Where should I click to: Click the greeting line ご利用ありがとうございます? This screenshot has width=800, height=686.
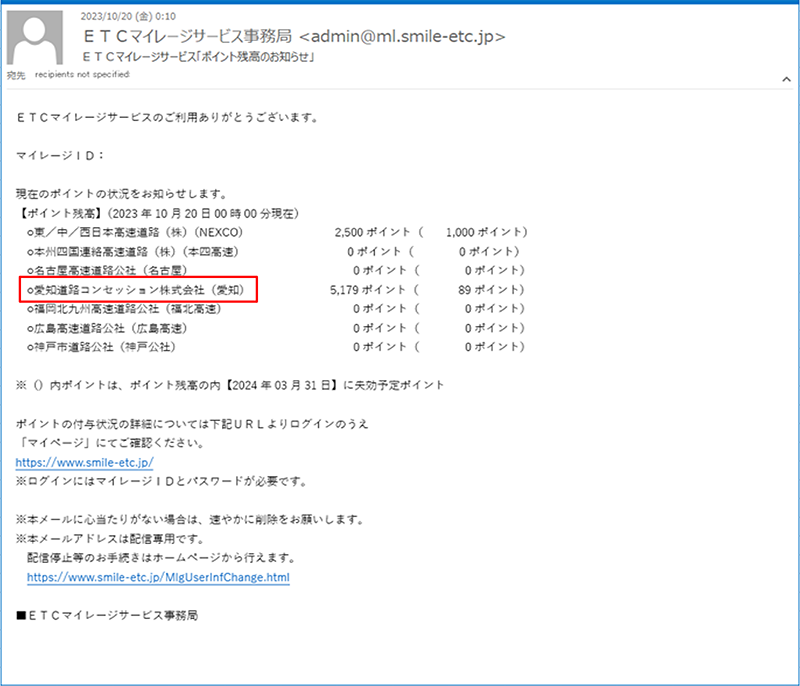(168, 117)
